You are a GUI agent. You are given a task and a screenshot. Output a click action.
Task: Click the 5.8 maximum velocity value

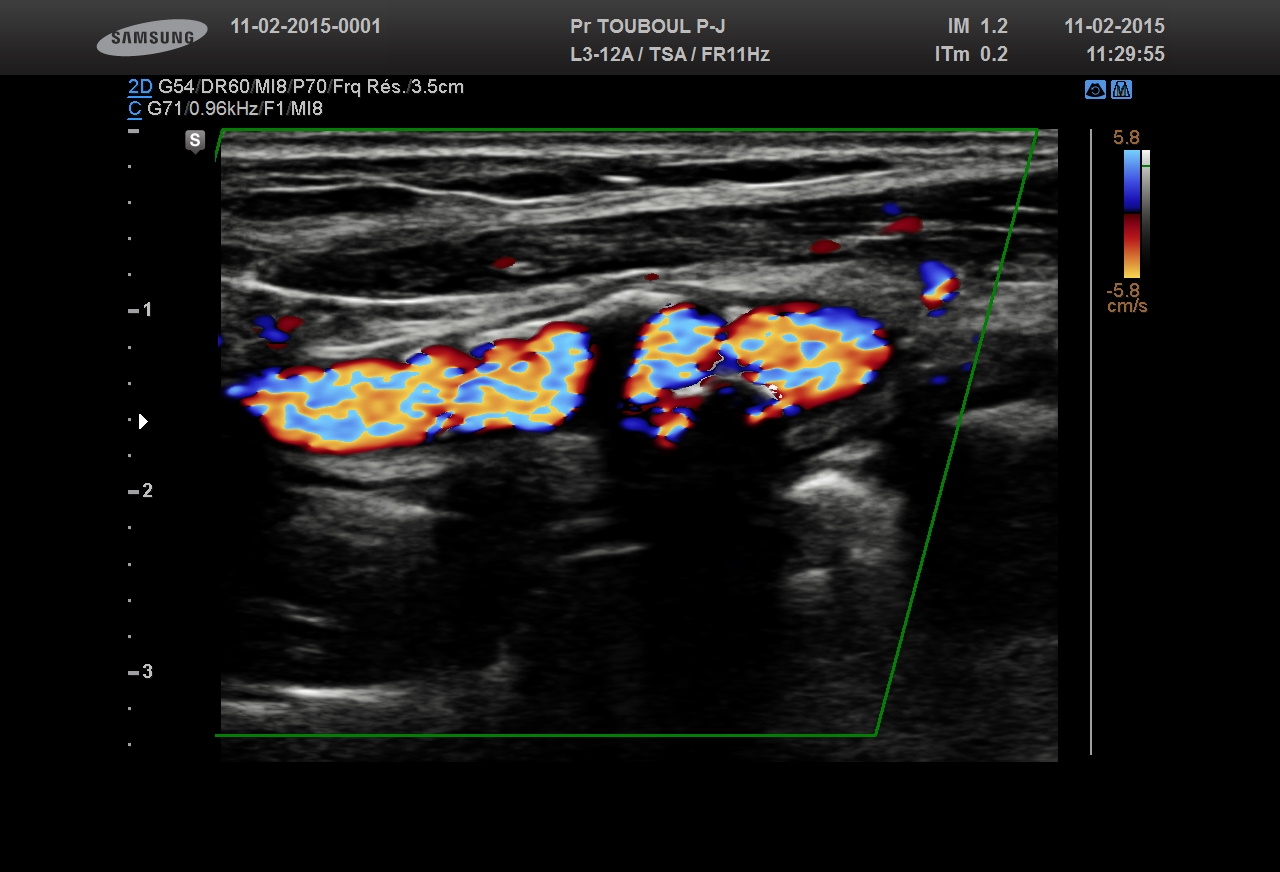pyautogui.click(x=1126, y=138)
